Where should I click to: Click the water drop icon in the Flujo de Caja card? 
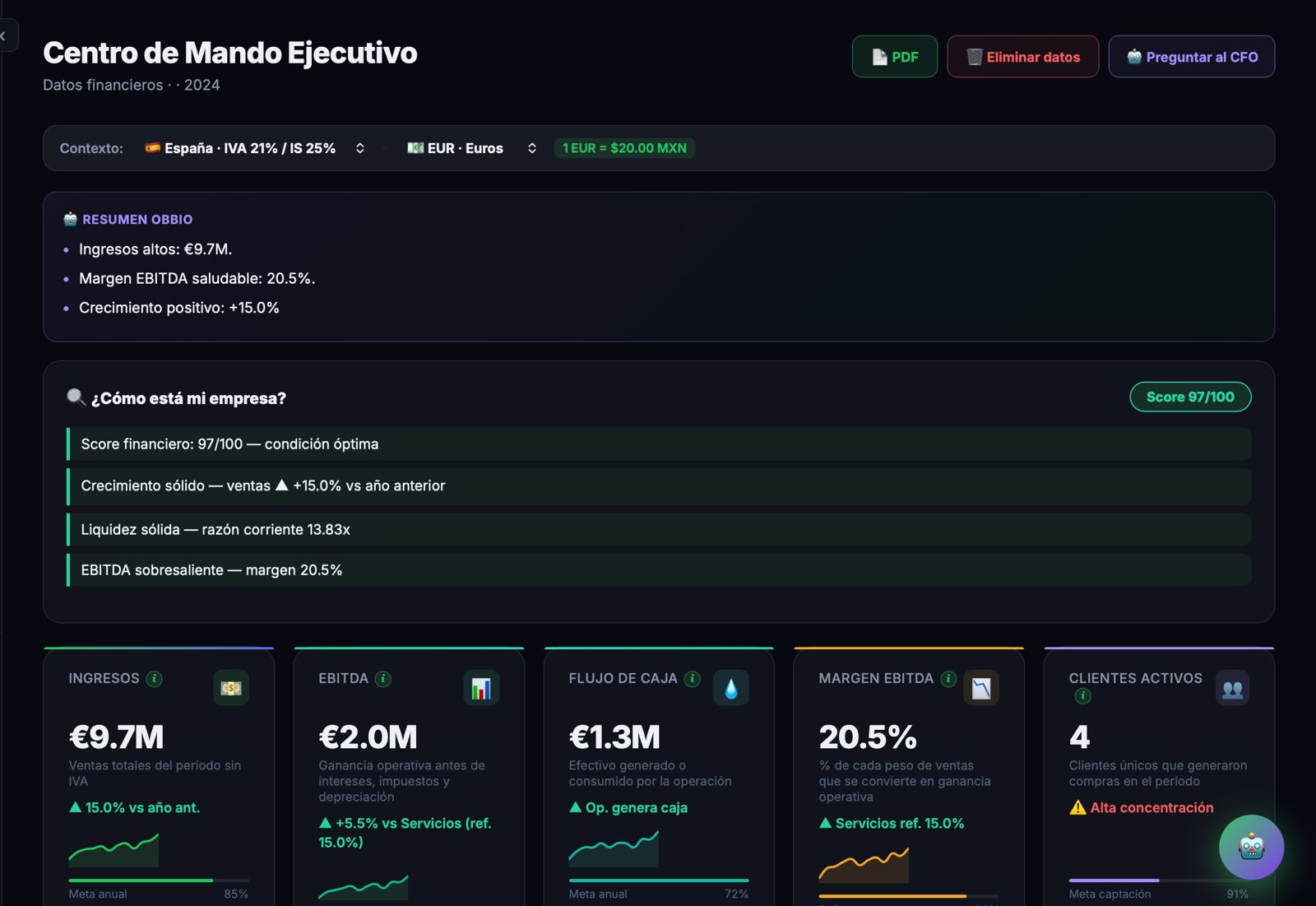point(731,688)
